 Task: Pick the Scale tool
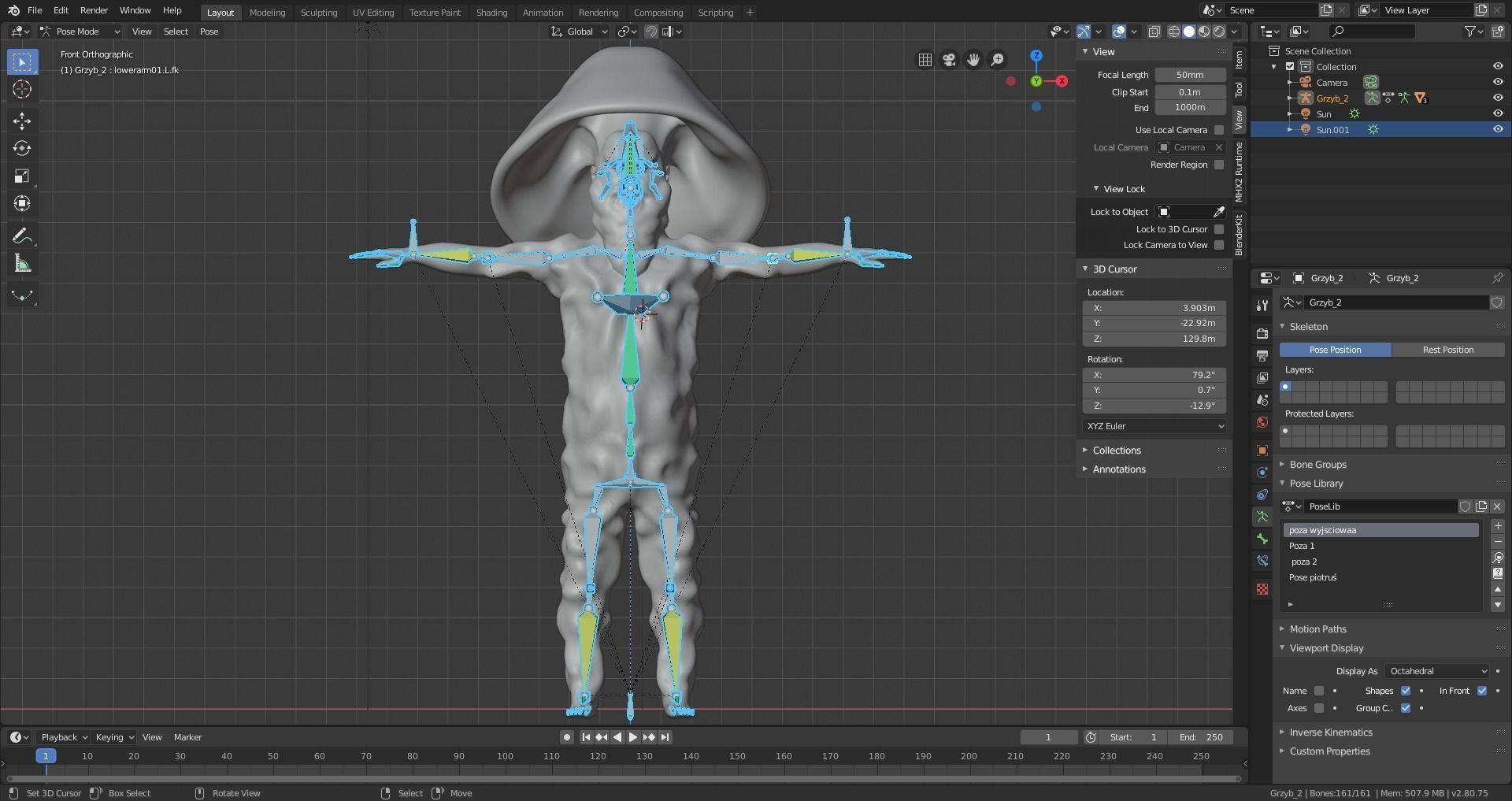click(x=22, y=176)
